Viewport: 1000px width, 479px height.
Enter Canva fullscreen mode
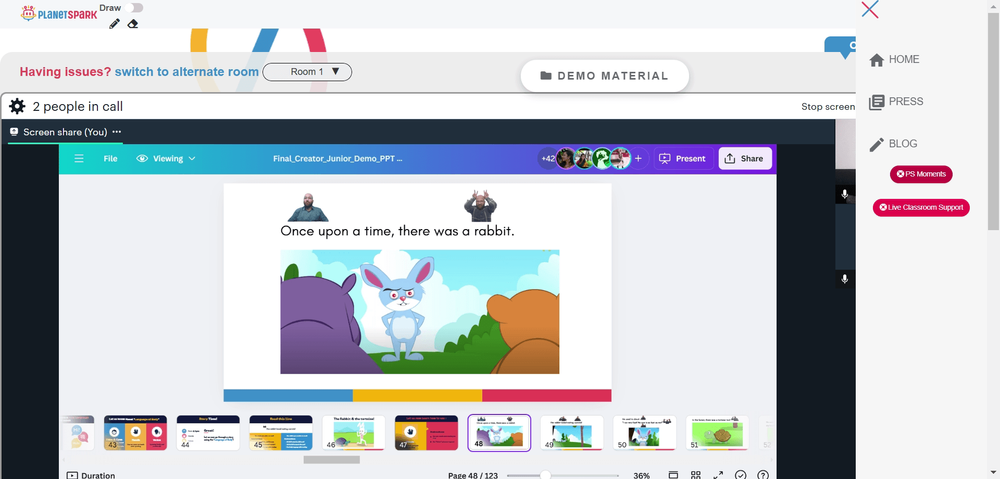click(x=718, y=475)
